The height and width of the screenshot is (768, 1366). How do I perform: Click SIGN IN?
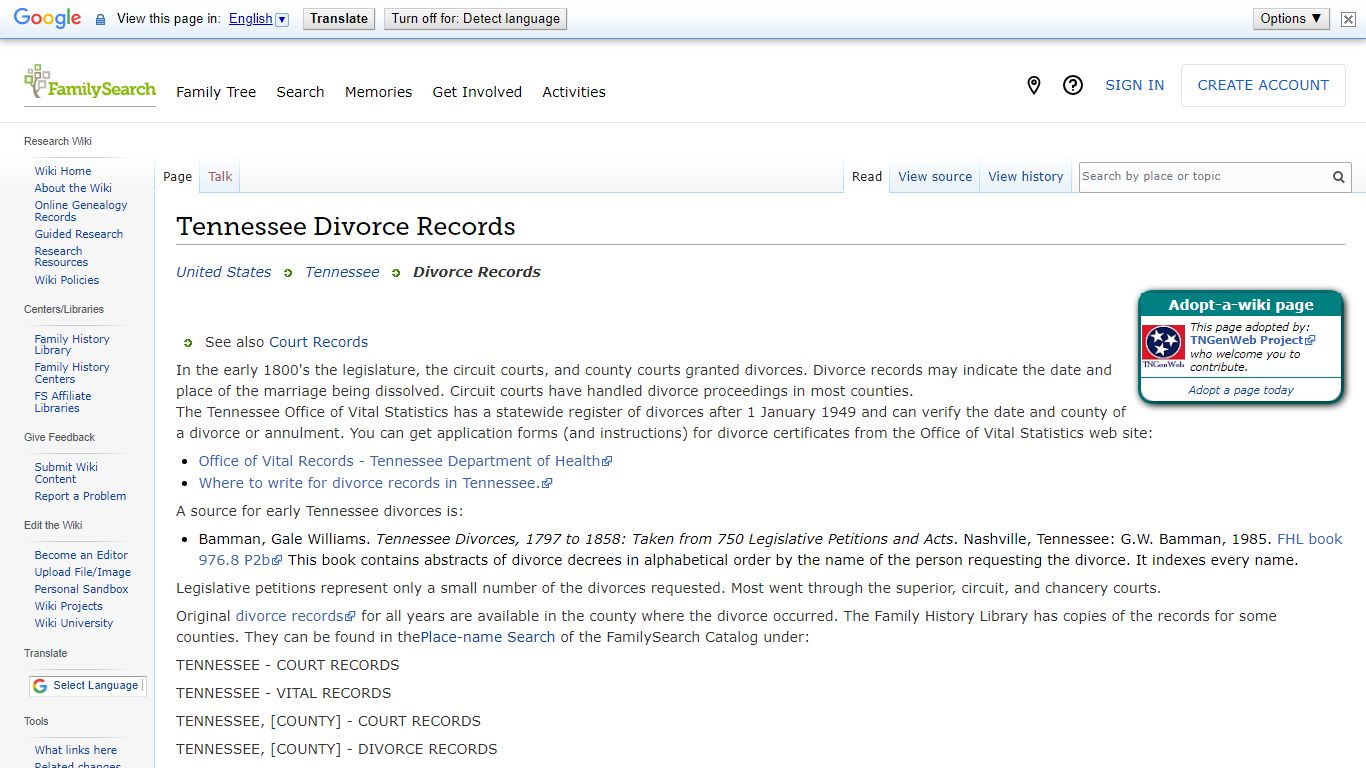click(x=1134, y=86)
